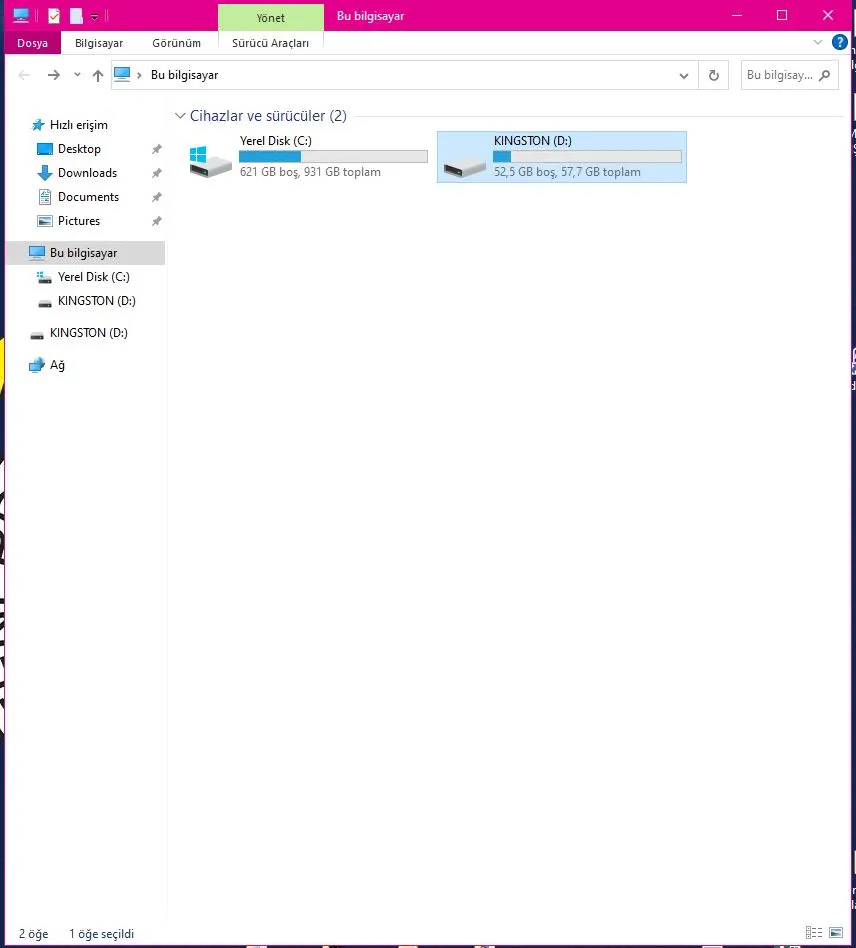The height and width of the screenshot is (948, 856).
Task: Click the pin icon next to Desktop
Action: point(157,149)
